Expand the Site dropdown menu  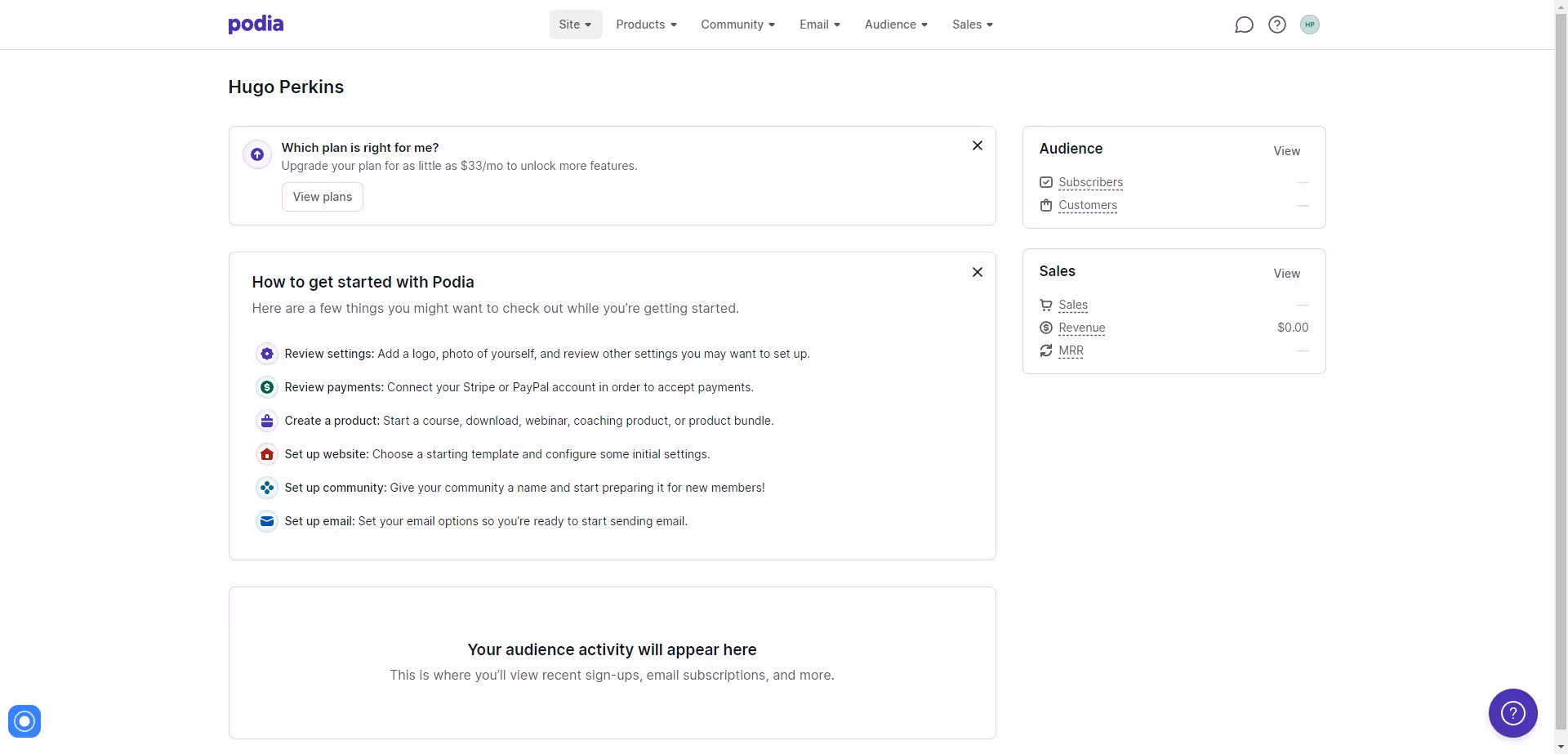[576, 25]
